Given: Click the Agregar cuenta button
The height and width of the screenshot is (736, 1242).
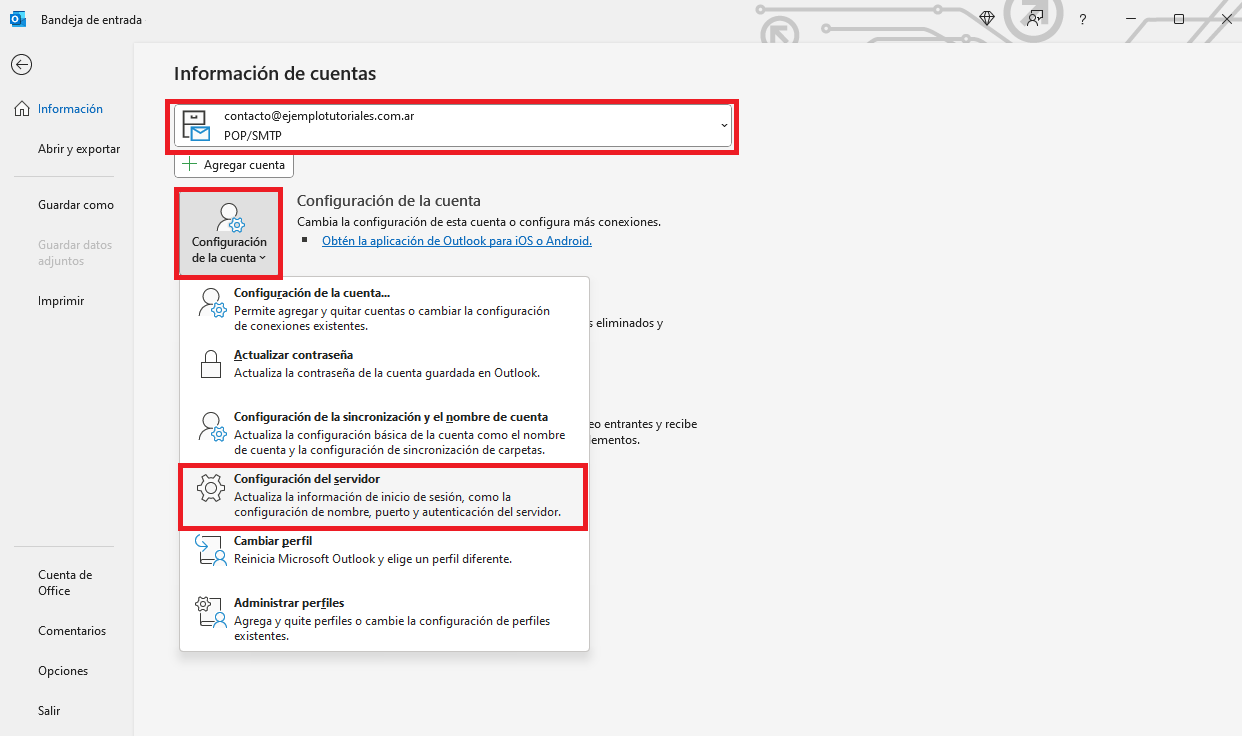Looking at the screenshot, I should [234, 165].
